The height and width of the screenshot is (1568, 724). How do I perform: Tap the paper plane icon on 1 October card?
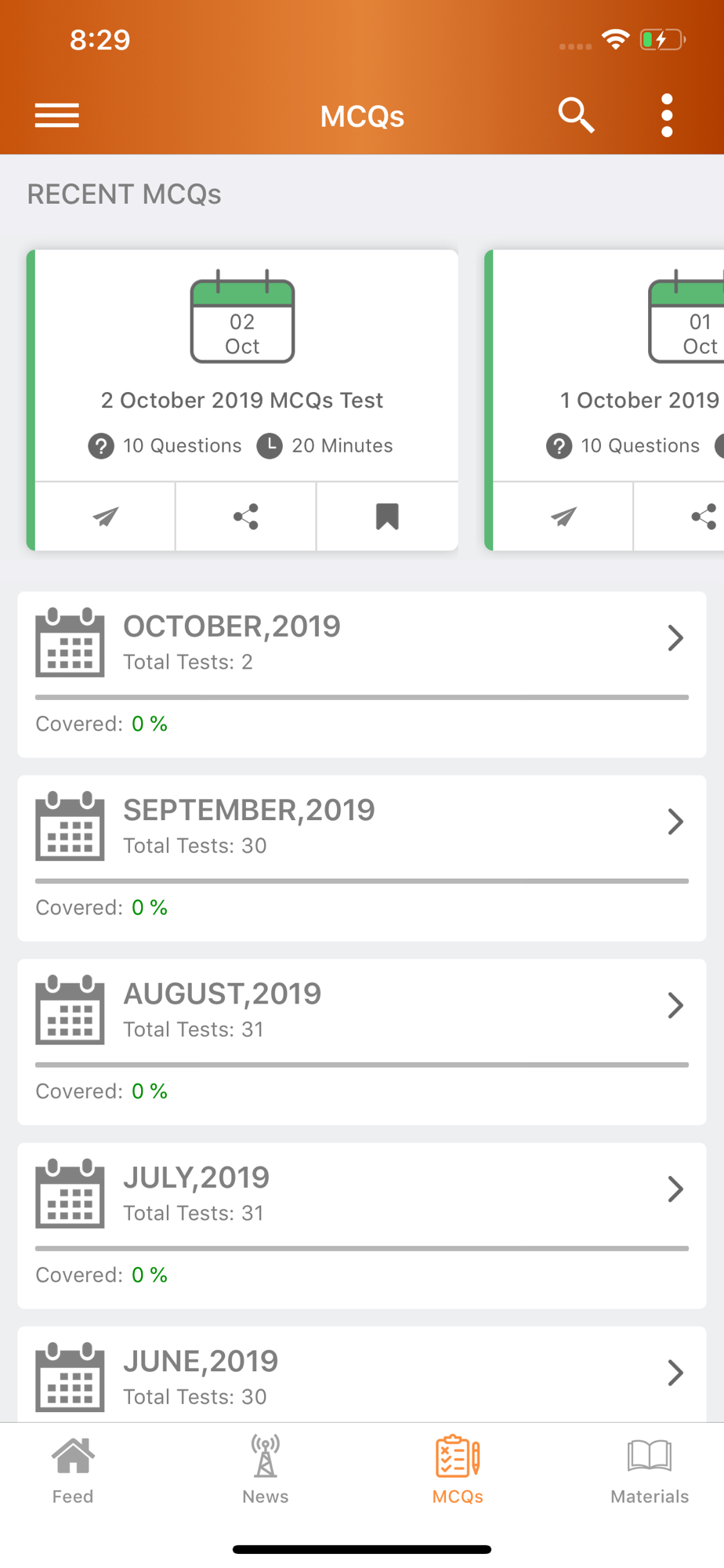(x=563, y=517)
